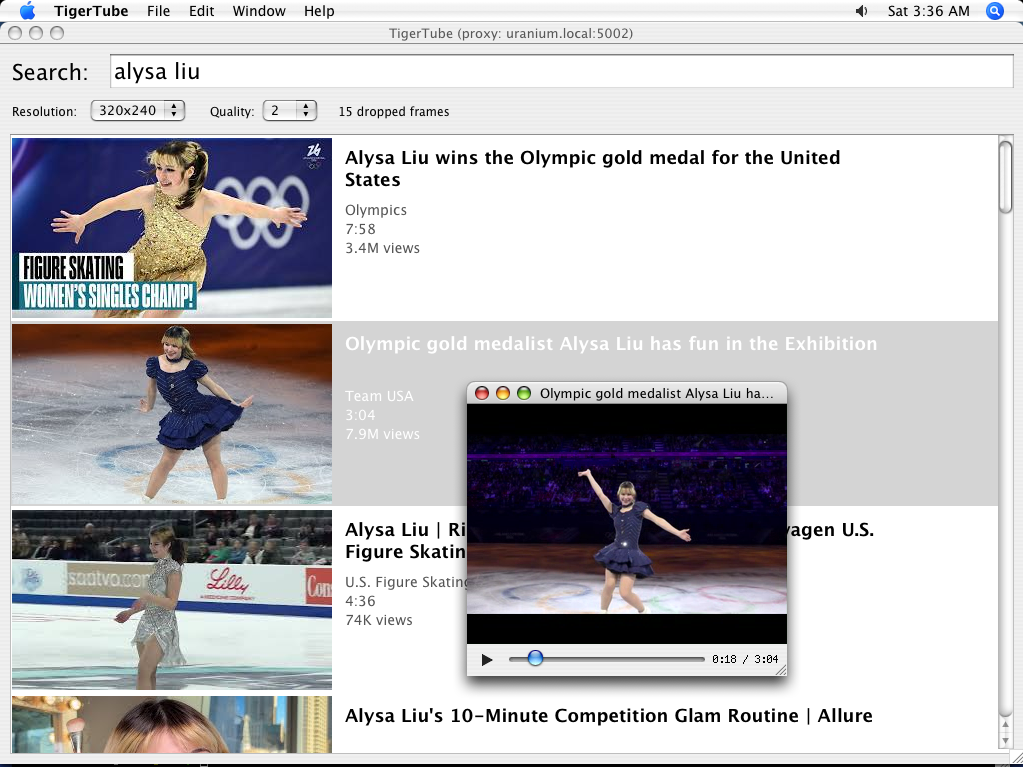Open the Resolution 320x240 dropdown
Screen dimensions: 1023x767
pos(138,111)
